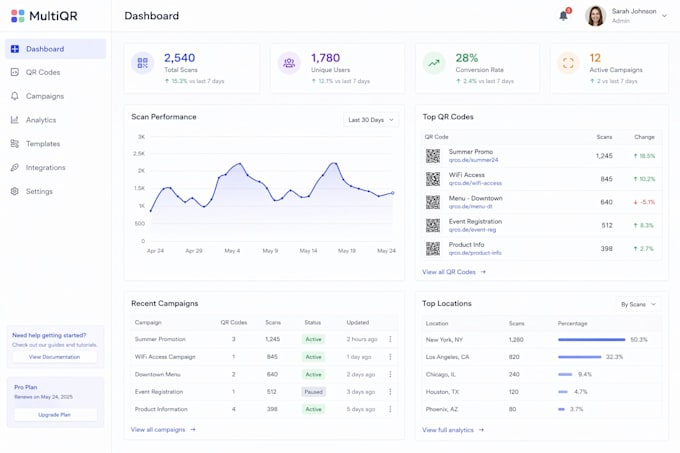Viewport: 680px width, 453px height.
Task: Click the QR Codes sidebar icon
Action: (15, 72)
